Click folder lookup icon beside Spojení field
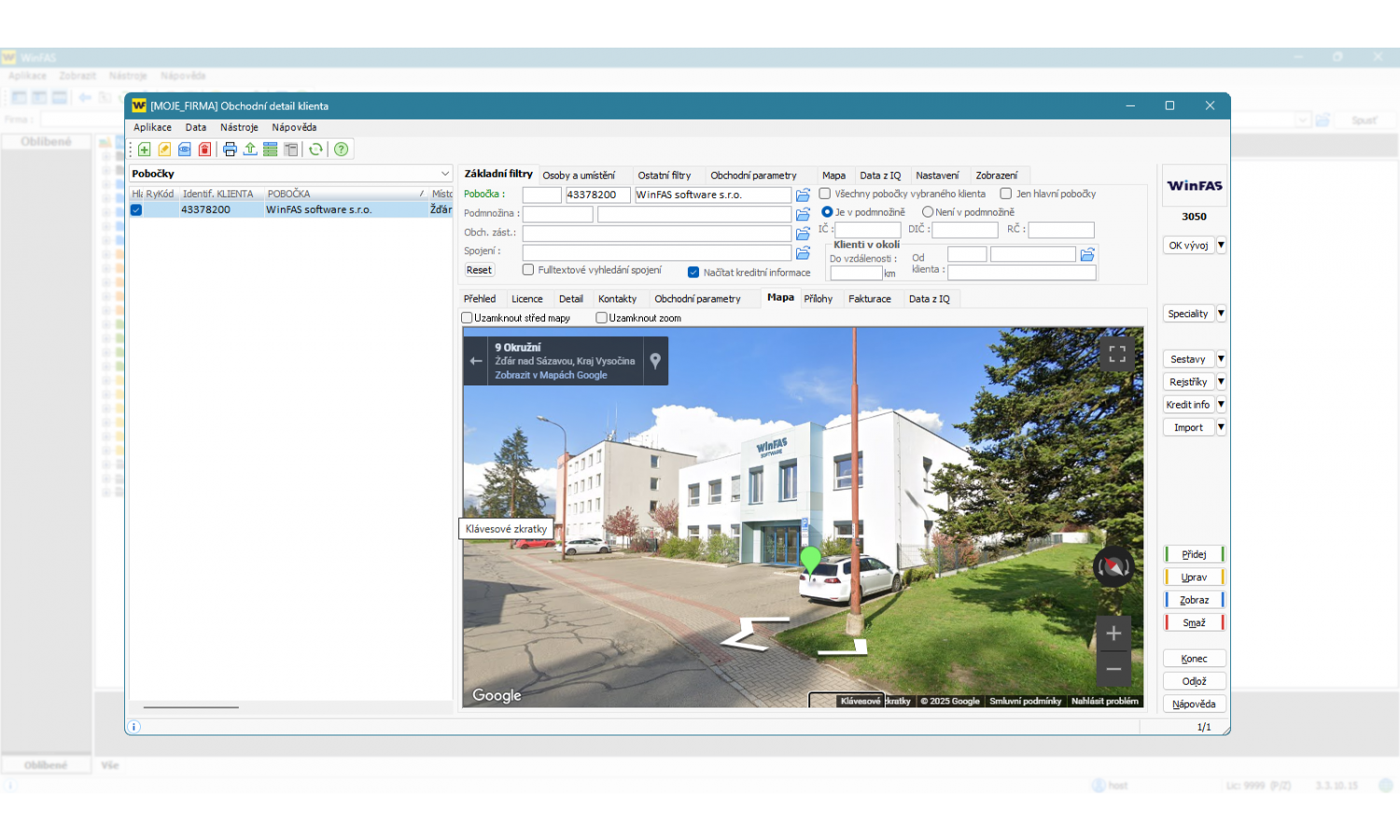The image size is (1400, 840). point(803,253)
